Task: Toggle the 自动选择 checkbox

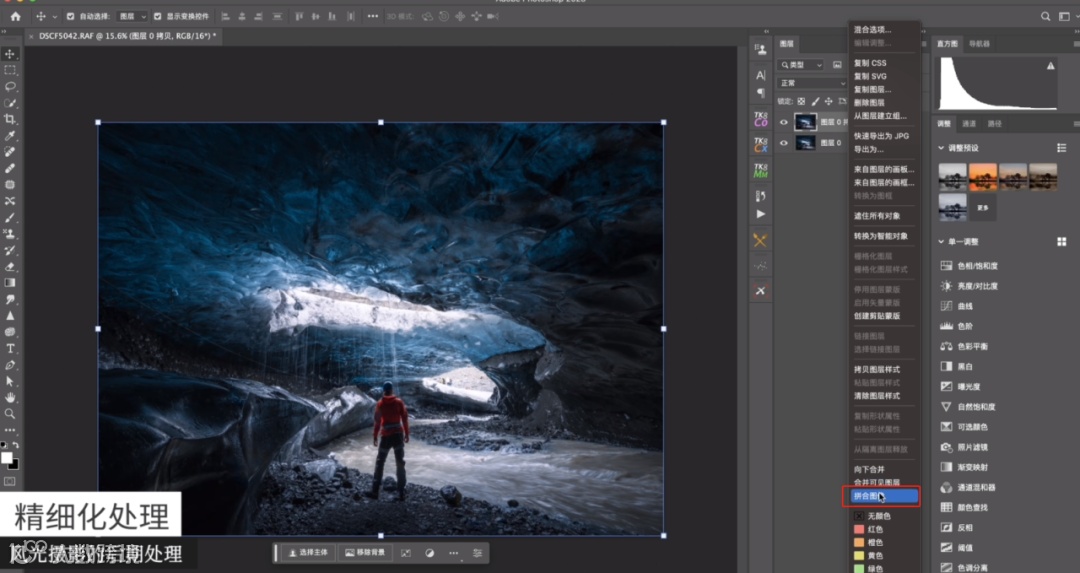Action: pos(70,17)
